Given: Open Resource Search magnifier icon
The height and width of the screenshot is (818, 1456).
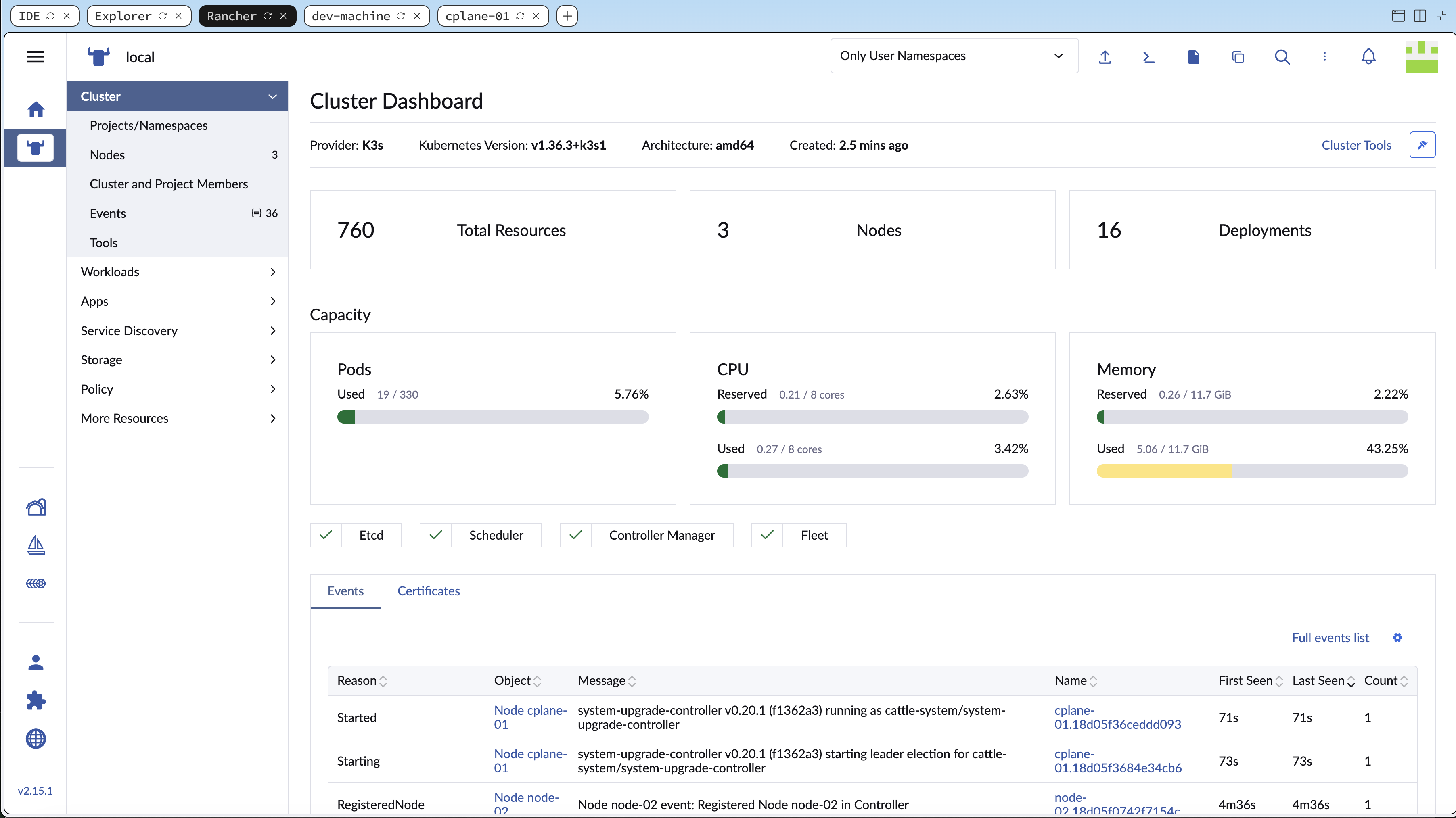Looking at the screenshot, I should click(1282, 56).
